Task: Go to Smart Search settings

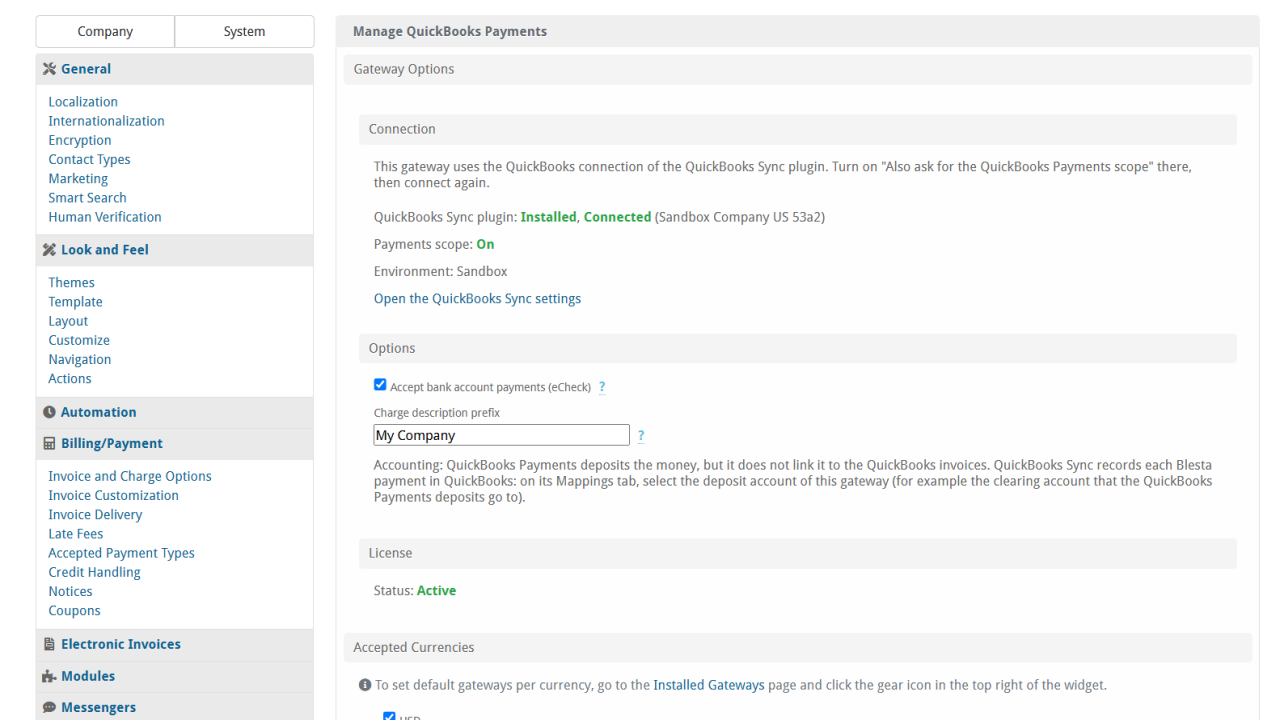Action: pyautogui.click(x=87, y=198)
